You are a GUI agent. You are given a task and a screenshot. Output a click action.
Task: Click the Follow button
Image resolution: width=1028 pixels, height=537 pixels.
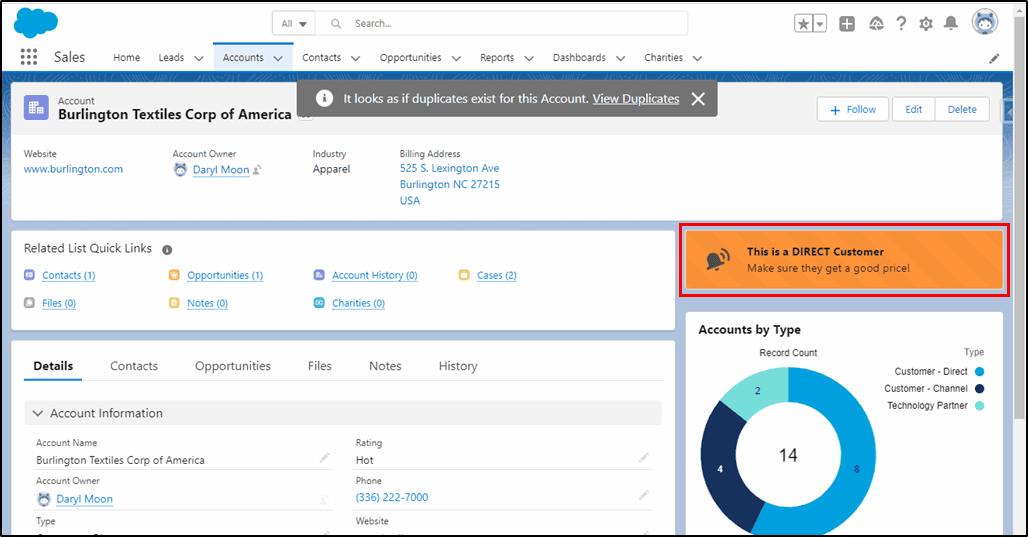[x=852, y=109]
